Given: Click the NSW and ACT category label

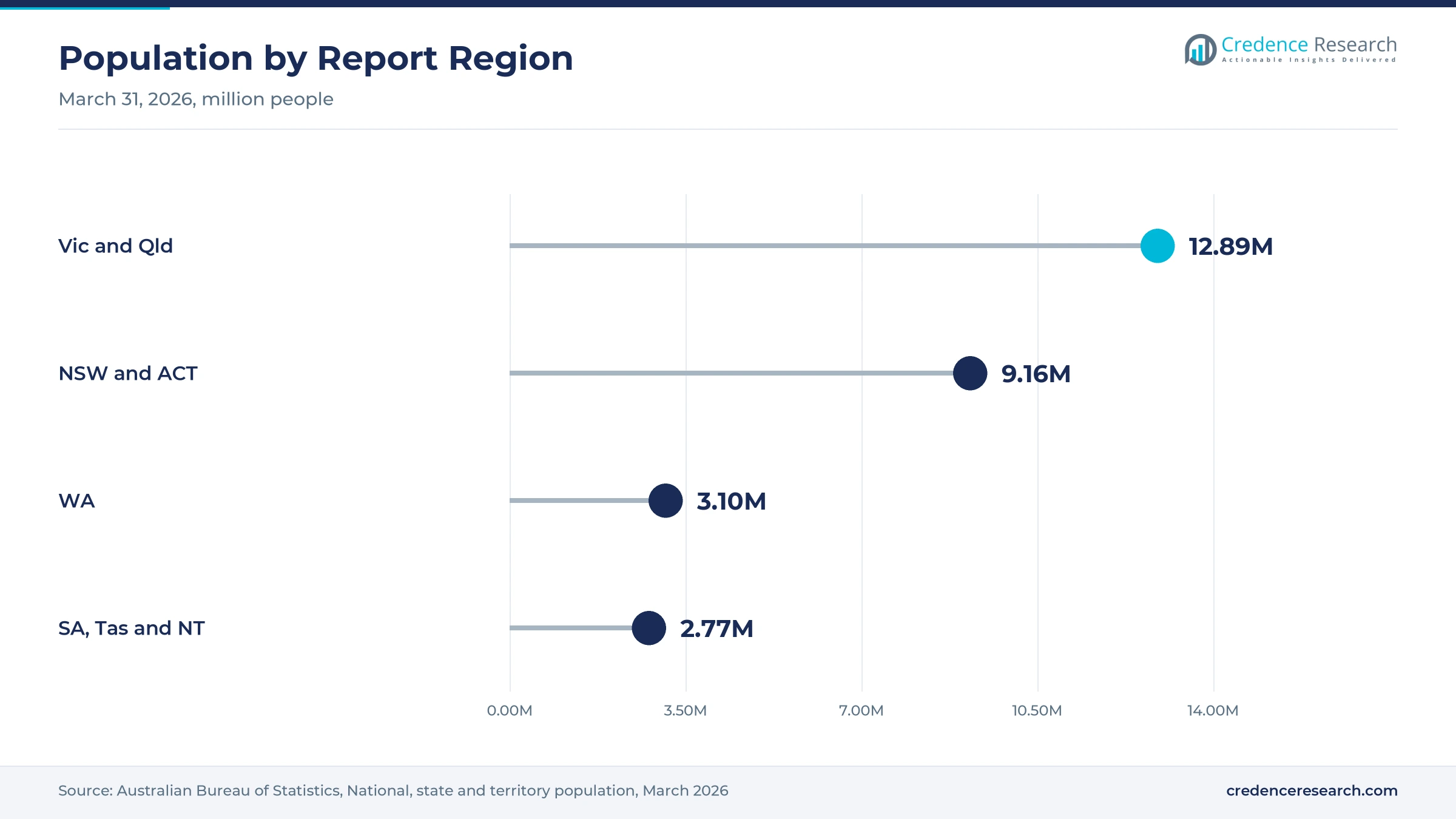Looking at the screenshot, I should (x=128, y=373).
